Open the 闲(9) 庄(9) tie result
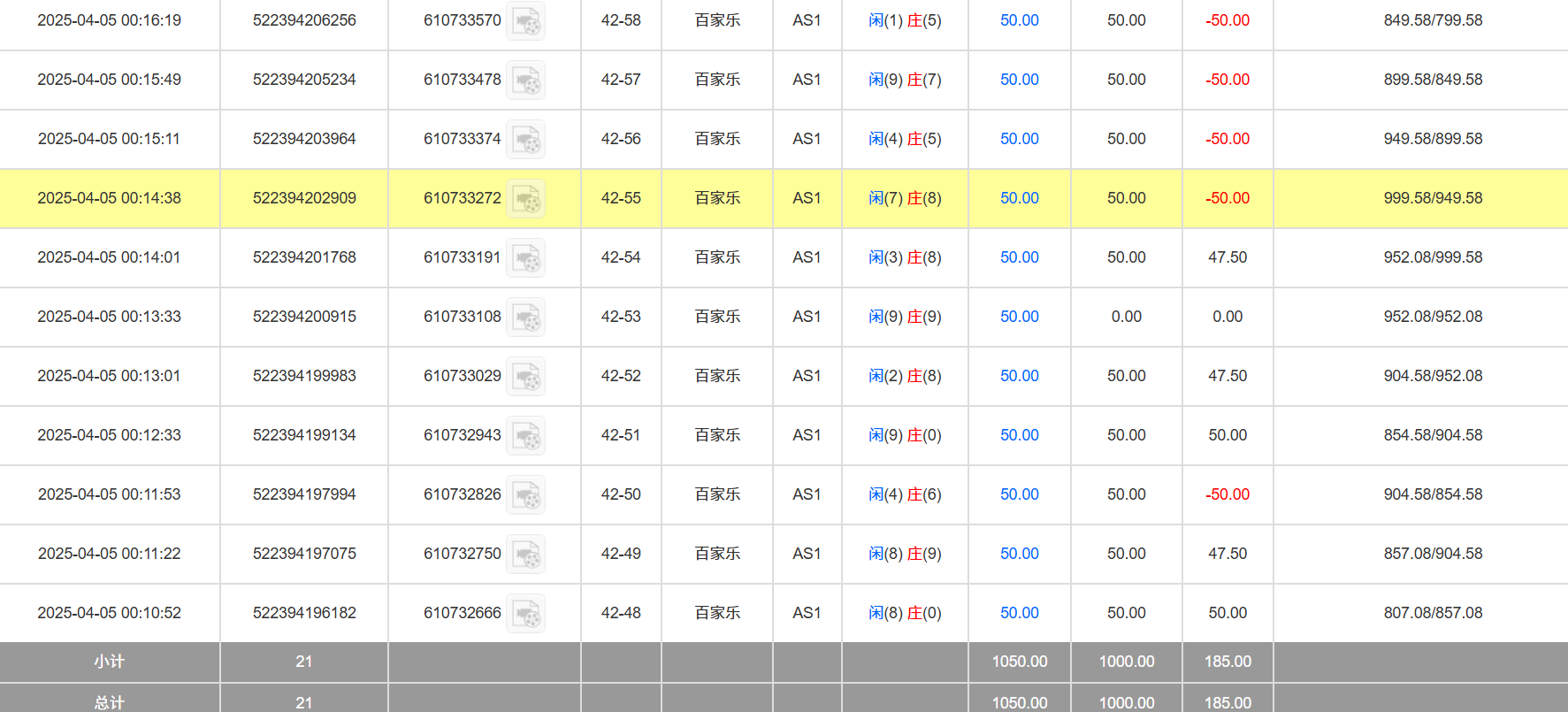Viewport: 1568px width, 712px height. click(x=905, y=317)
